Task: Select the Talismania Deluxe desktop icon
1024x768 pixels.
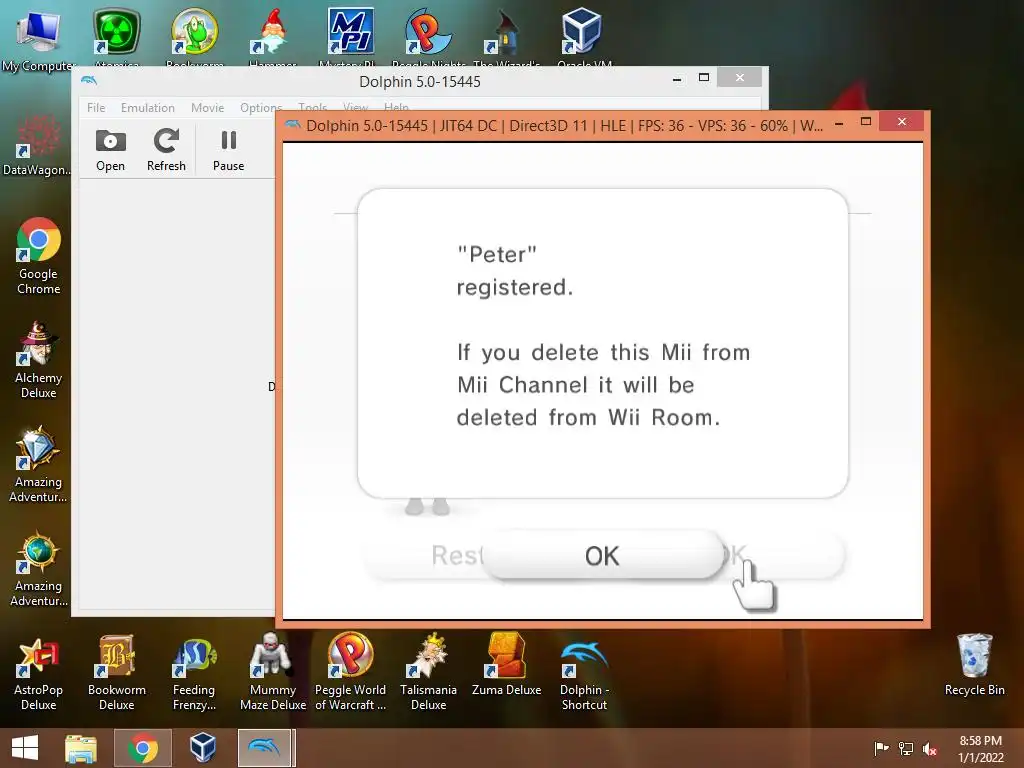Action: tap(428, 672)
